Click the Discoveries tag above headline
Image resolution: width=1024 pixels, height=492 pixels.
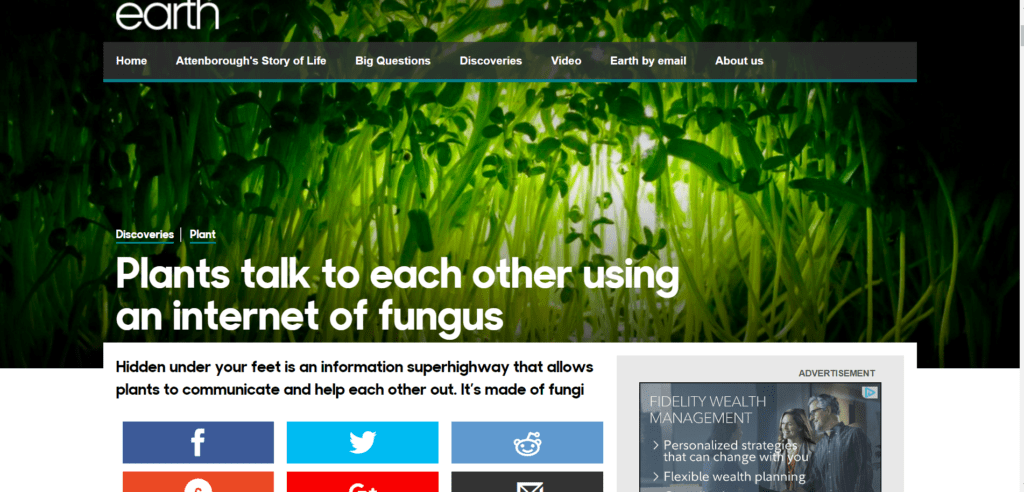tap(144, 235)
